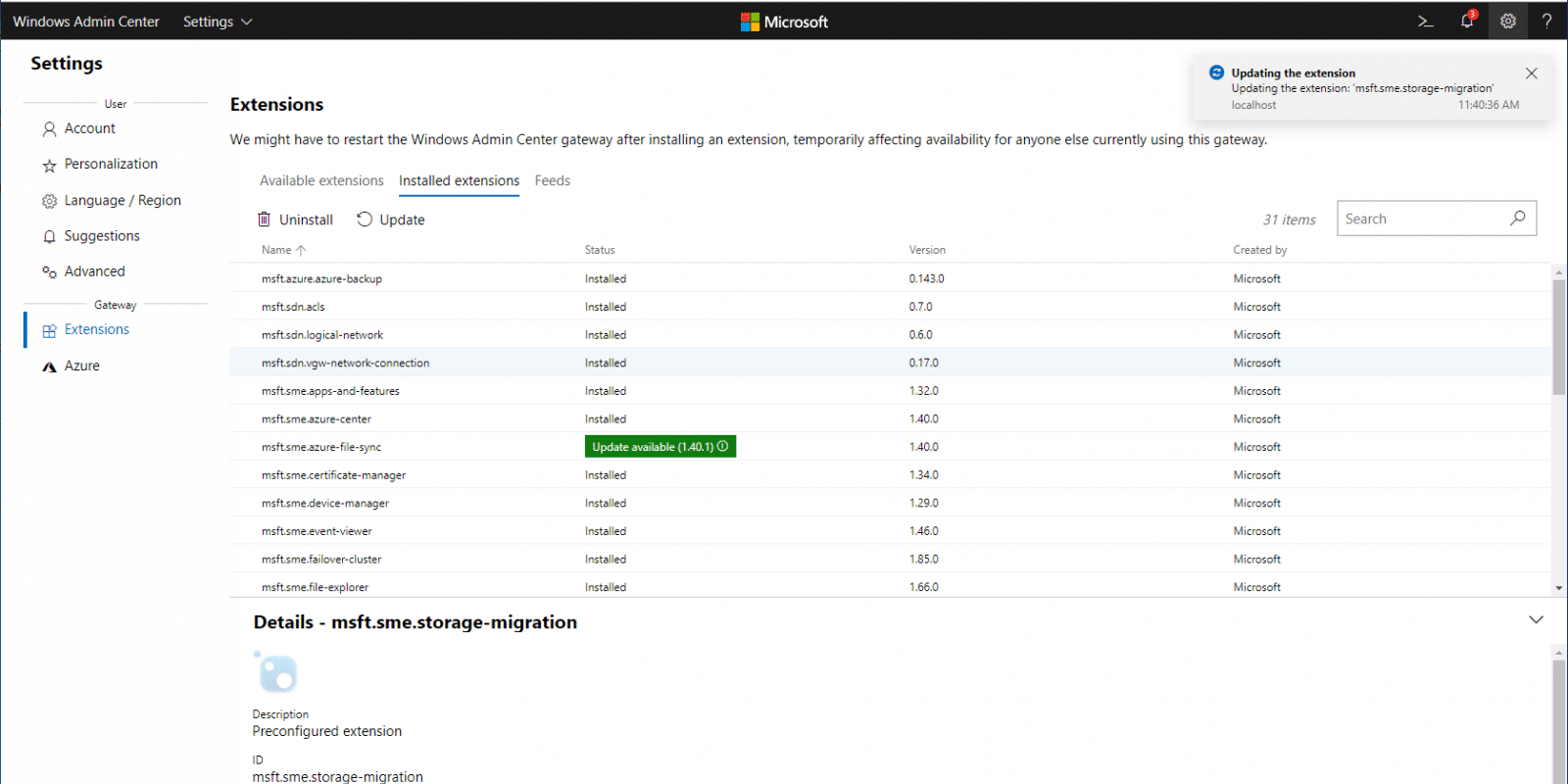The height and width of the screenshot is (784, 1568).
Task: Click the Suggestions bell icon
Action: coord(49,237)
